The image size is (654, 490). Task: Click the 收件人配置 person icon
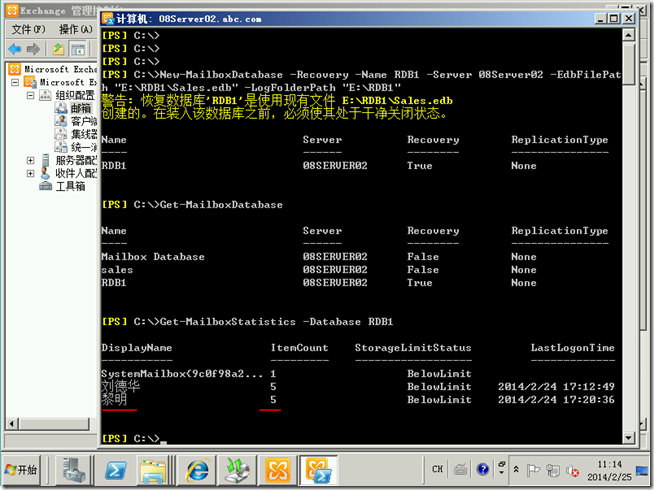[45, 173]
